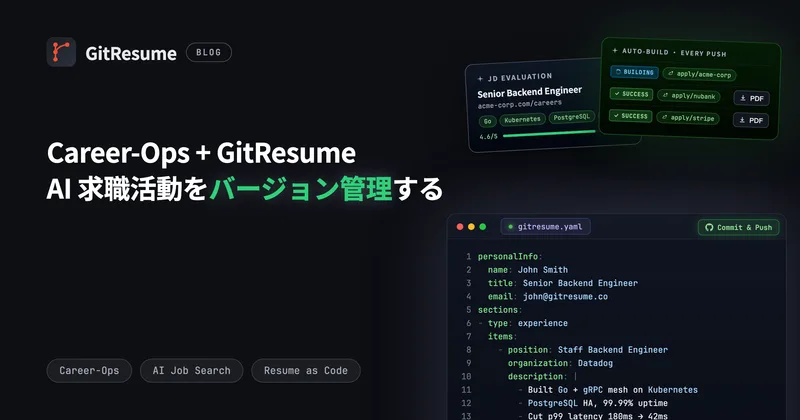The image size is (800, 420).
Task: Click type: experience on line 6
Action: point(528,323)
